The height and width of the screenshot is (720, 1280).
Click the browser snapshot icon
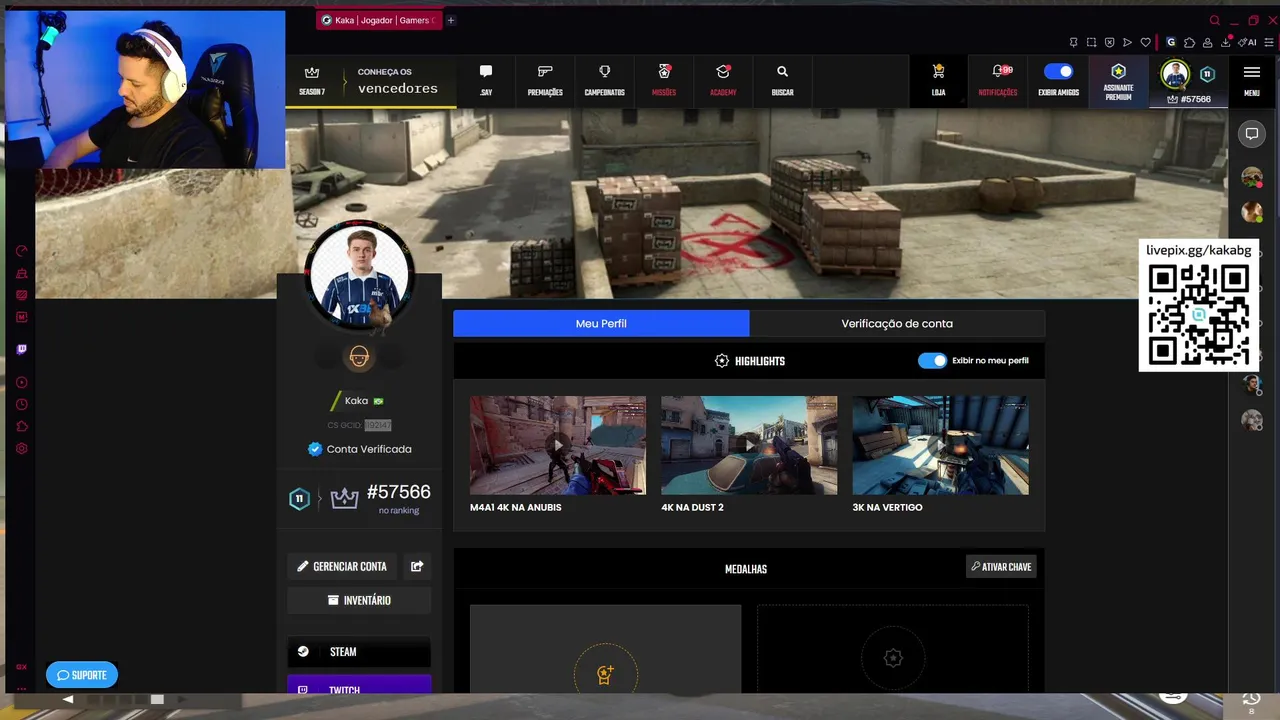point(1091,43)
